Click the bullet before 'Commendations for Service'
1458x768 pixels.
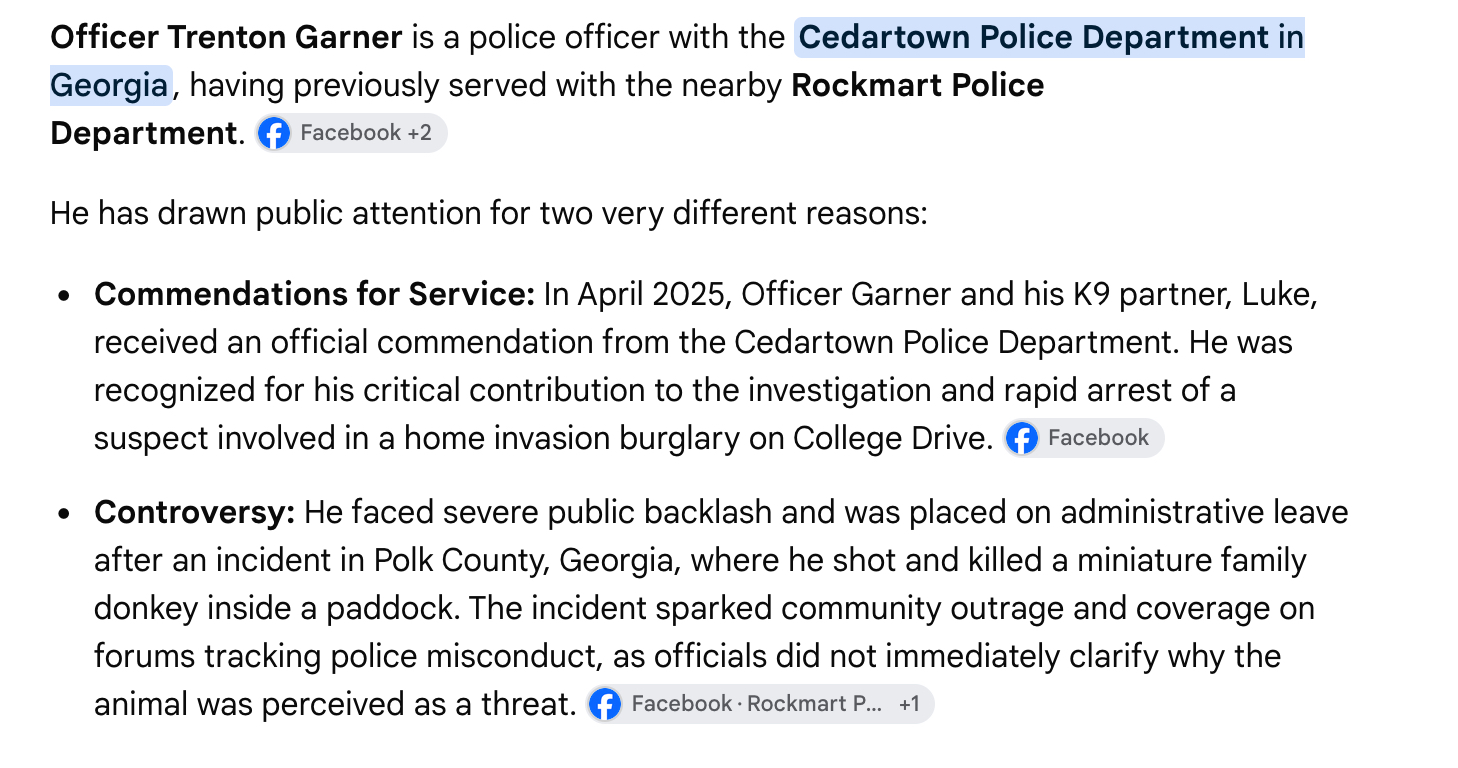point(65,296)
